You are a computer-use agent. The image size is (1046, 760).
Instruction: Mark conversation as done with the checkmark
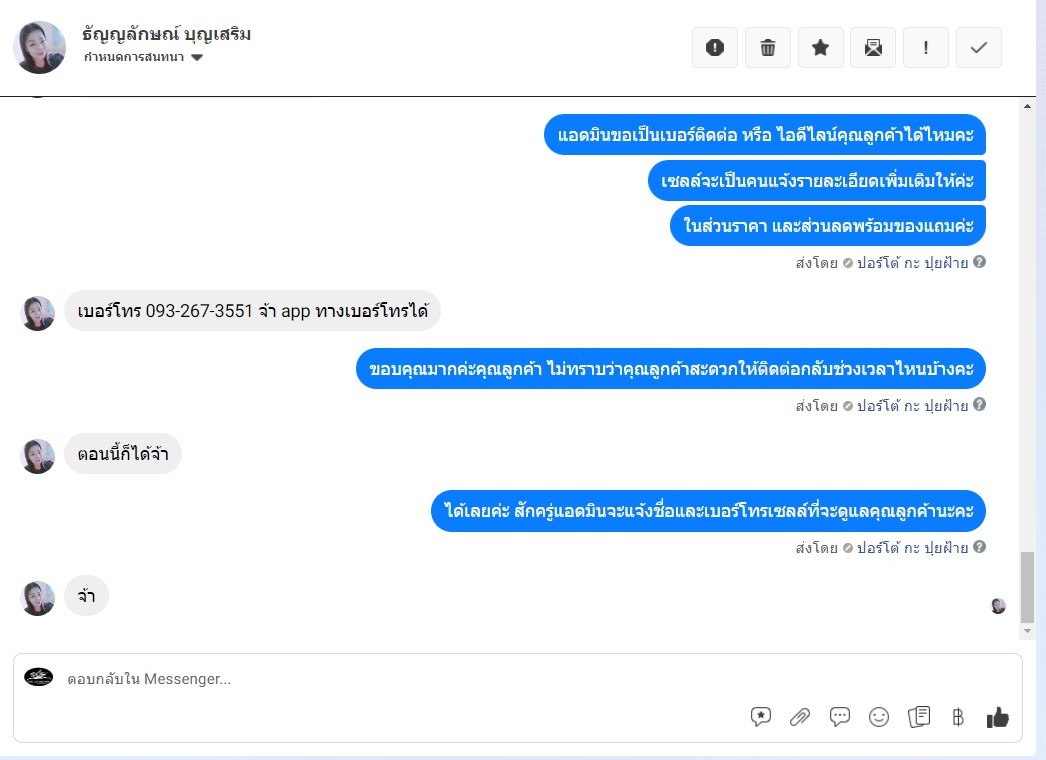point(979,47)
